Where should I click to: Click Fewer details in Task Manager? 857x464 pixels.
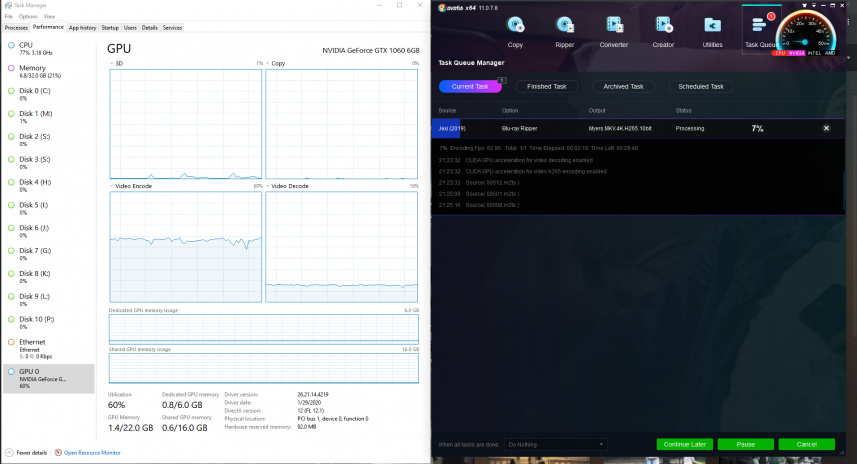click(x=26, y=453)
